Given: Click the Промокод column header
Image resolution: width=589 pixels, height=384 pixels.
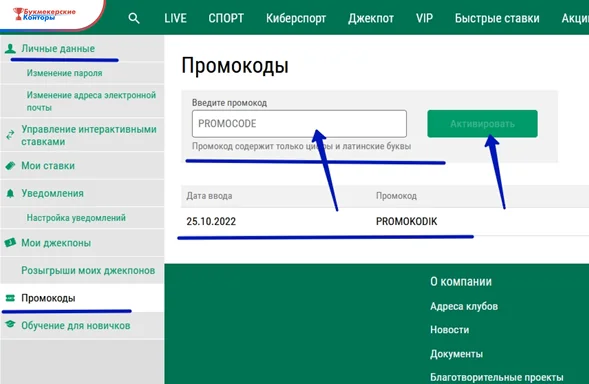Looking at the screenshot, I should [x=396, y=196].
